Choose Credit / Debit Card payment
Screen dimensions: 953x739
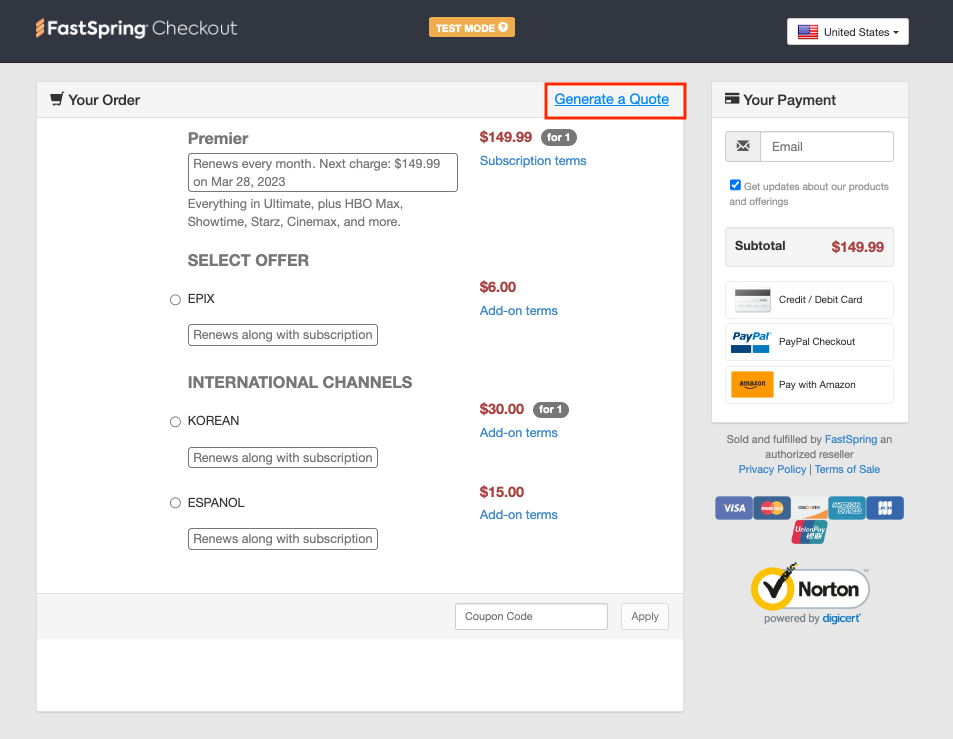(x=809, y=300)
